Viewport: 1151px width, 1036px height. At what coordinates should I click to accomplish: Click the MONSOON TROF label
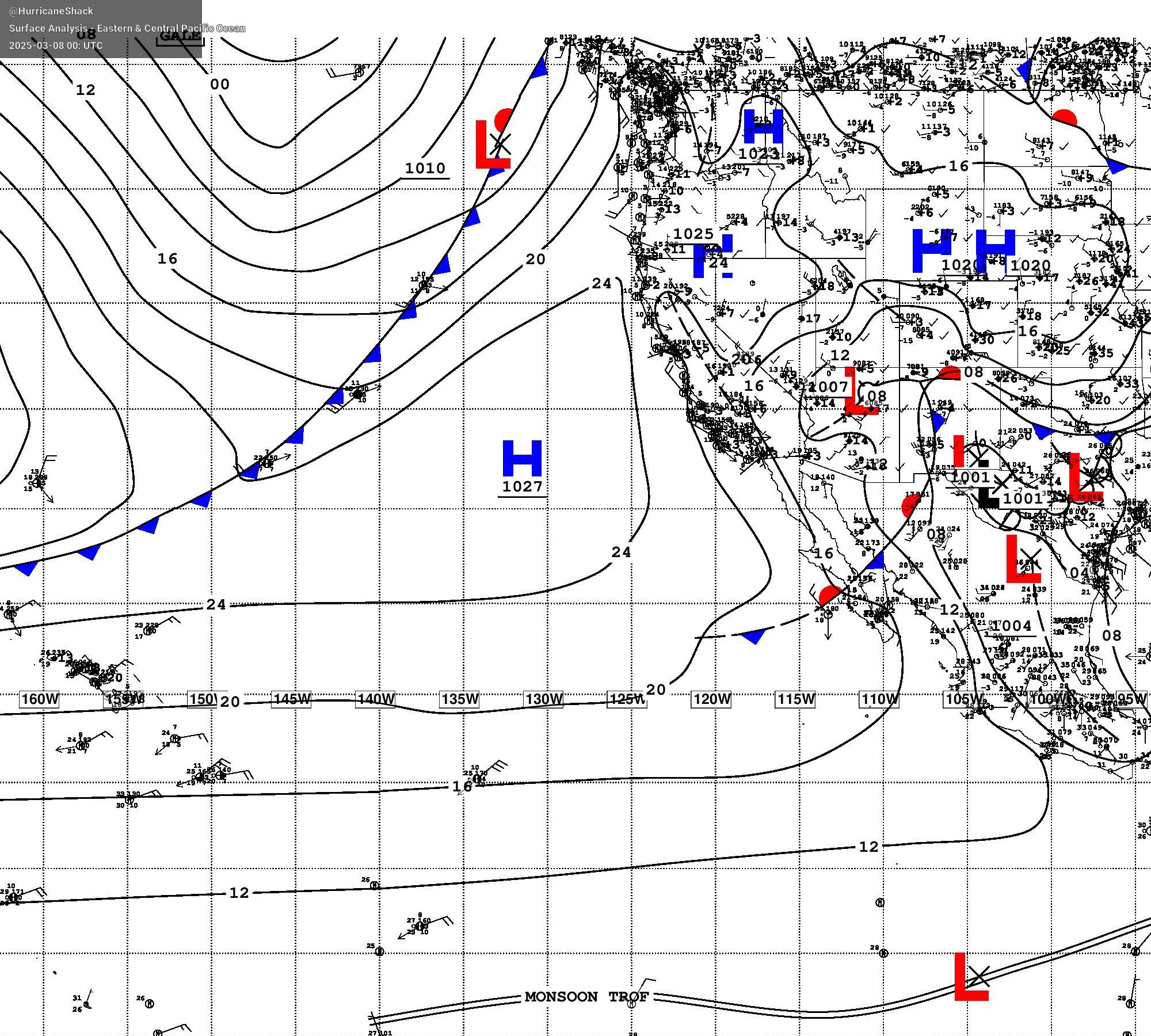[586, 997]
